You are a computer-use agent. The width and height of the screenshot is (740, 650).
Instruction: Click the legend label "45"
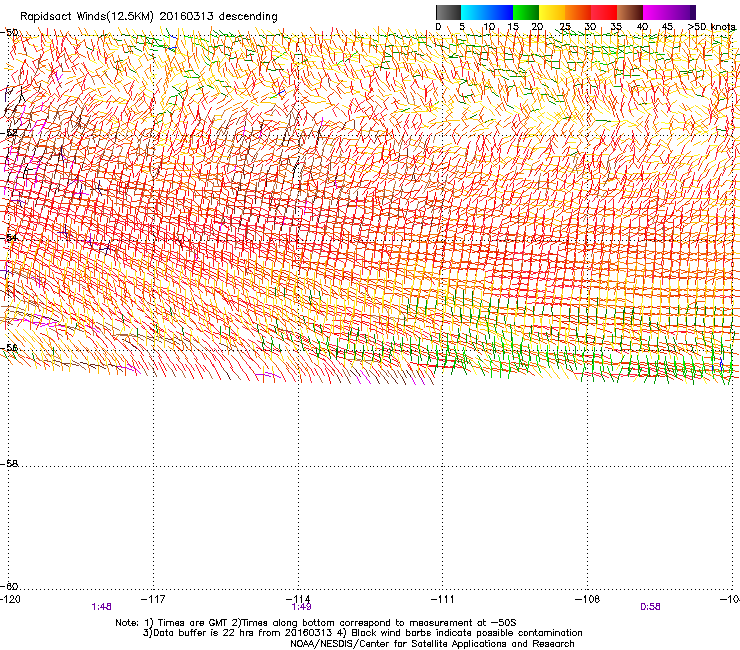coord(667,27)
